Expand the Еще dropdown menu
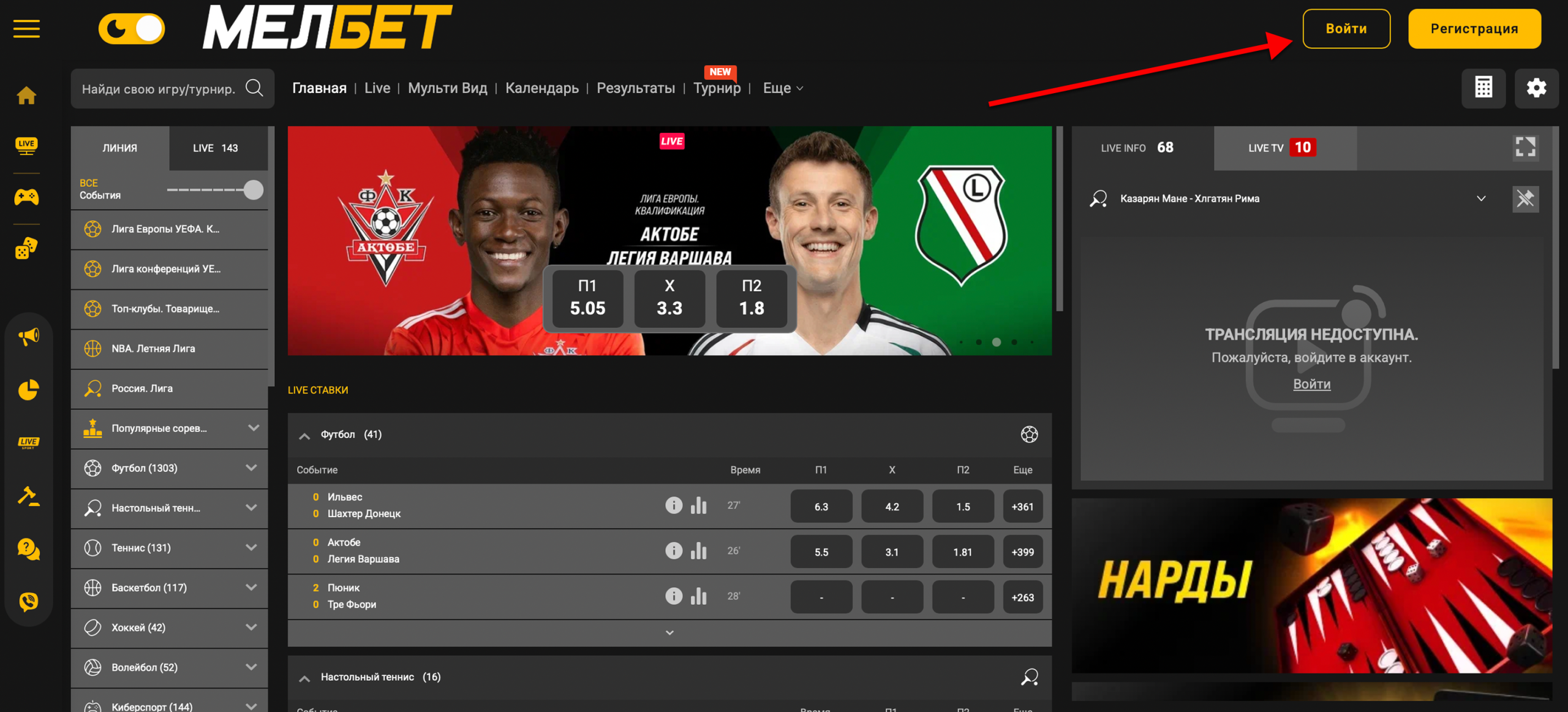This screenshot has height=712, width=1568. pyautogui.click(x=783, y=88)
